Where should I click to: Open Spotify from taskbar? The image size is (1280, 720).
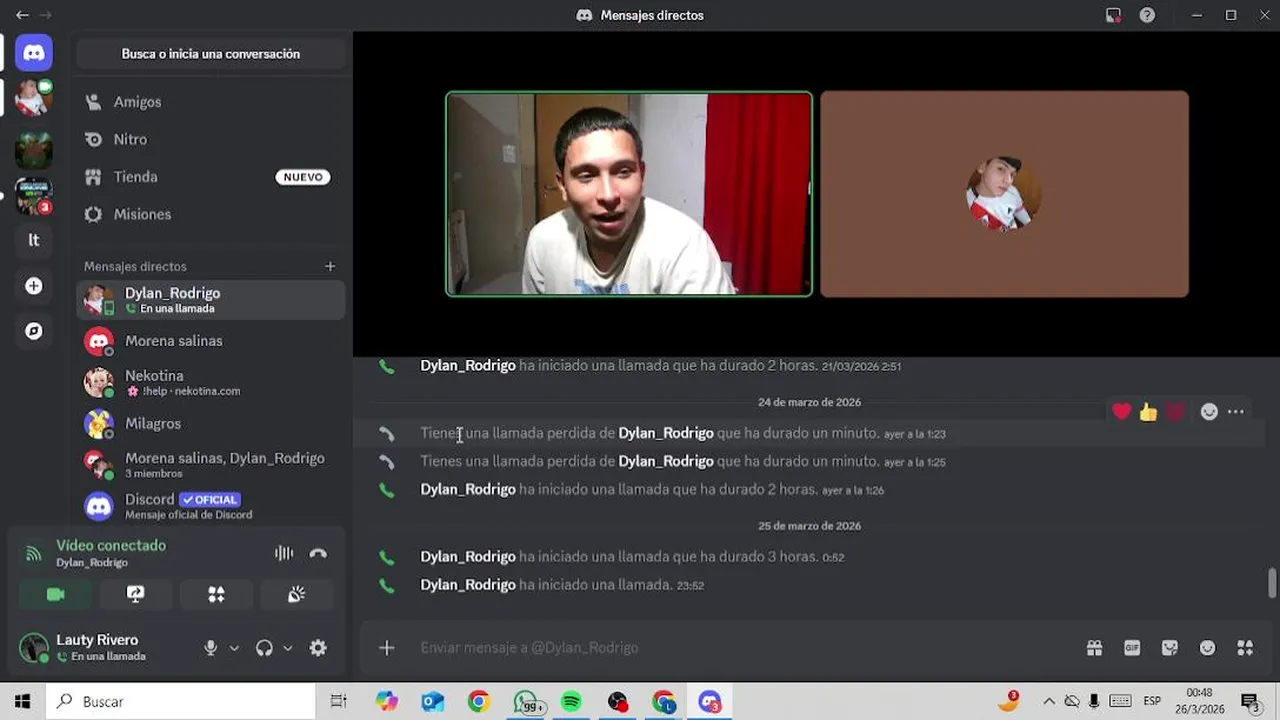[571, 702]
